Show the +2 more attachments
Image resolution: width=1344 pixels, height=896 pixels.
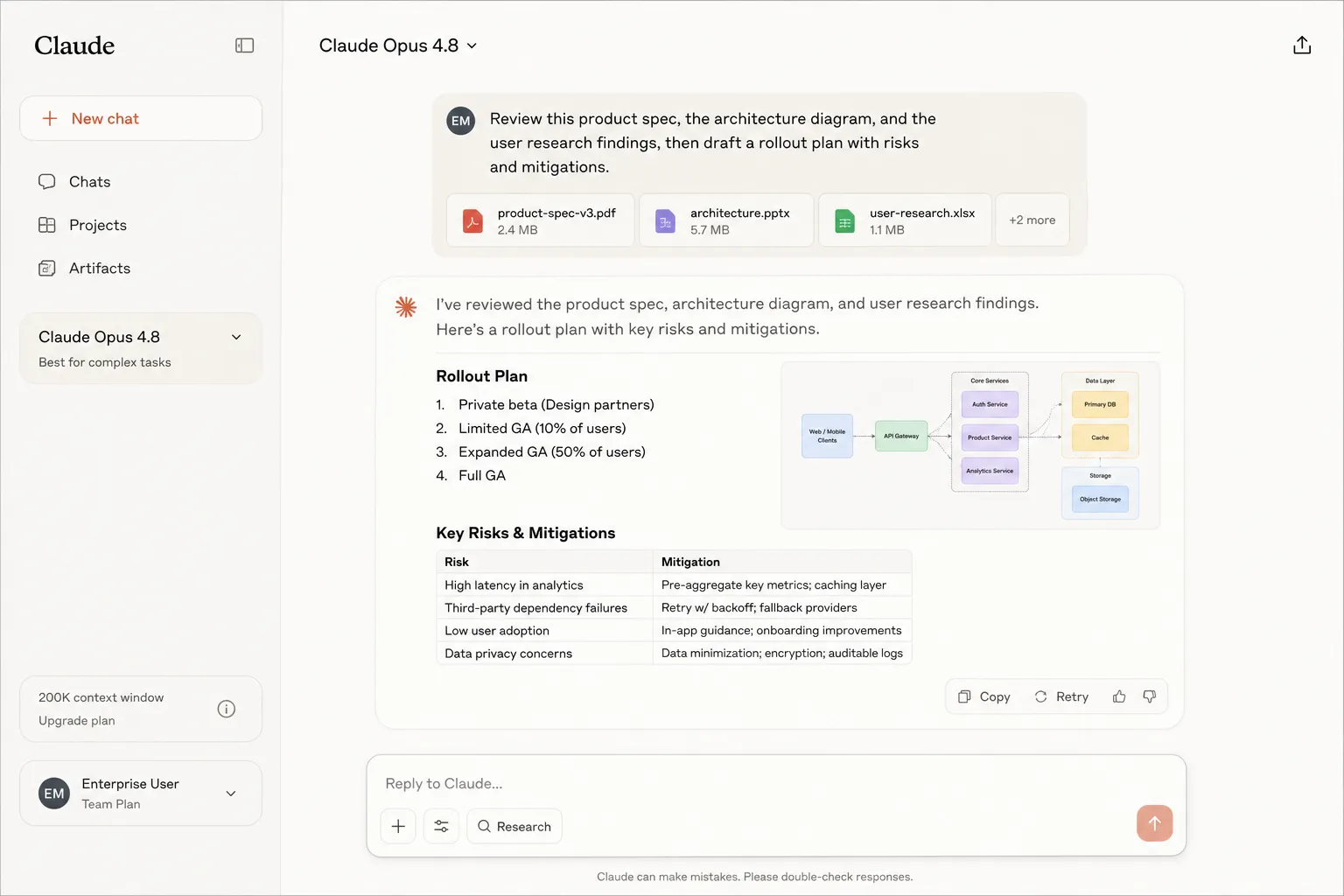click(x=1032, y=220)
